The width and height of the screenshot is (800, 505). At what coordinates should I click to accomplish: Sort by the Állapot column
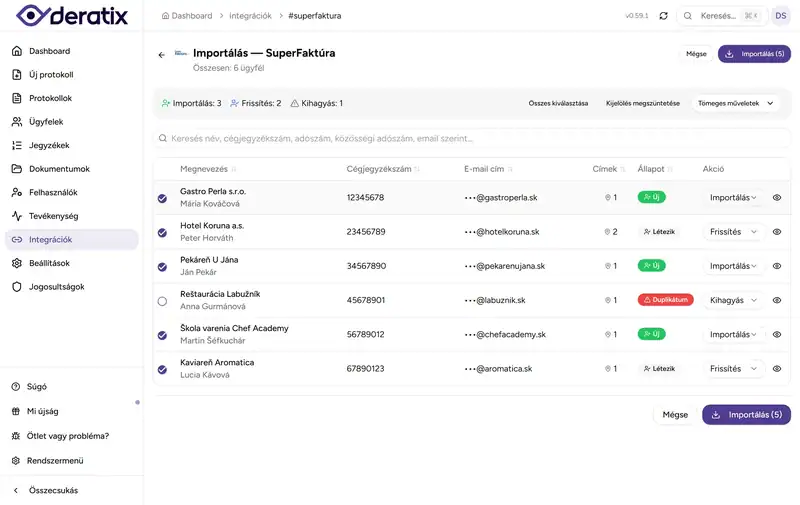pyautogui.click(x=655, y=169)
